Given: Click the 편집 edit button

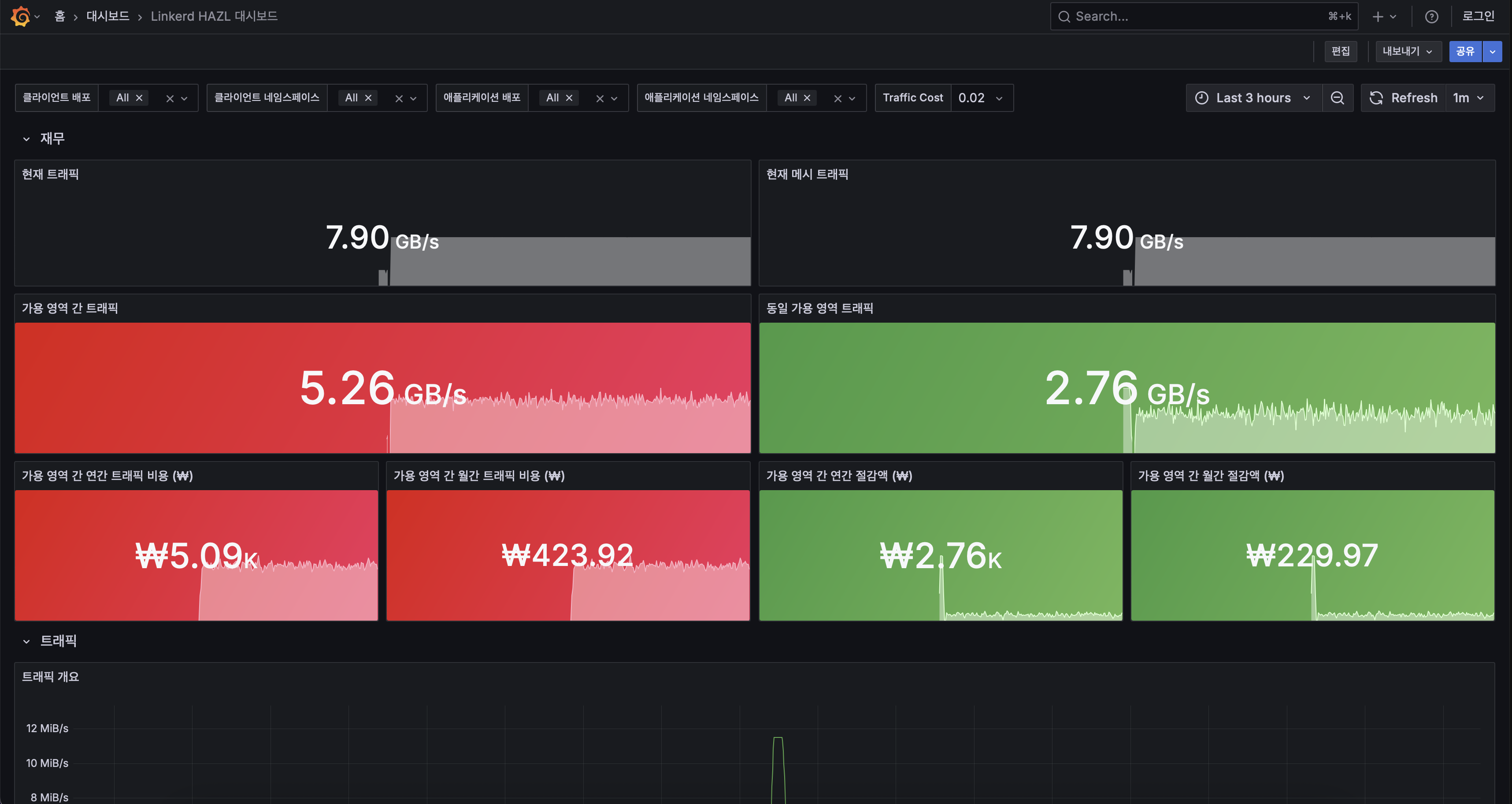Looking at the screenshot, I should point(1340,51).
